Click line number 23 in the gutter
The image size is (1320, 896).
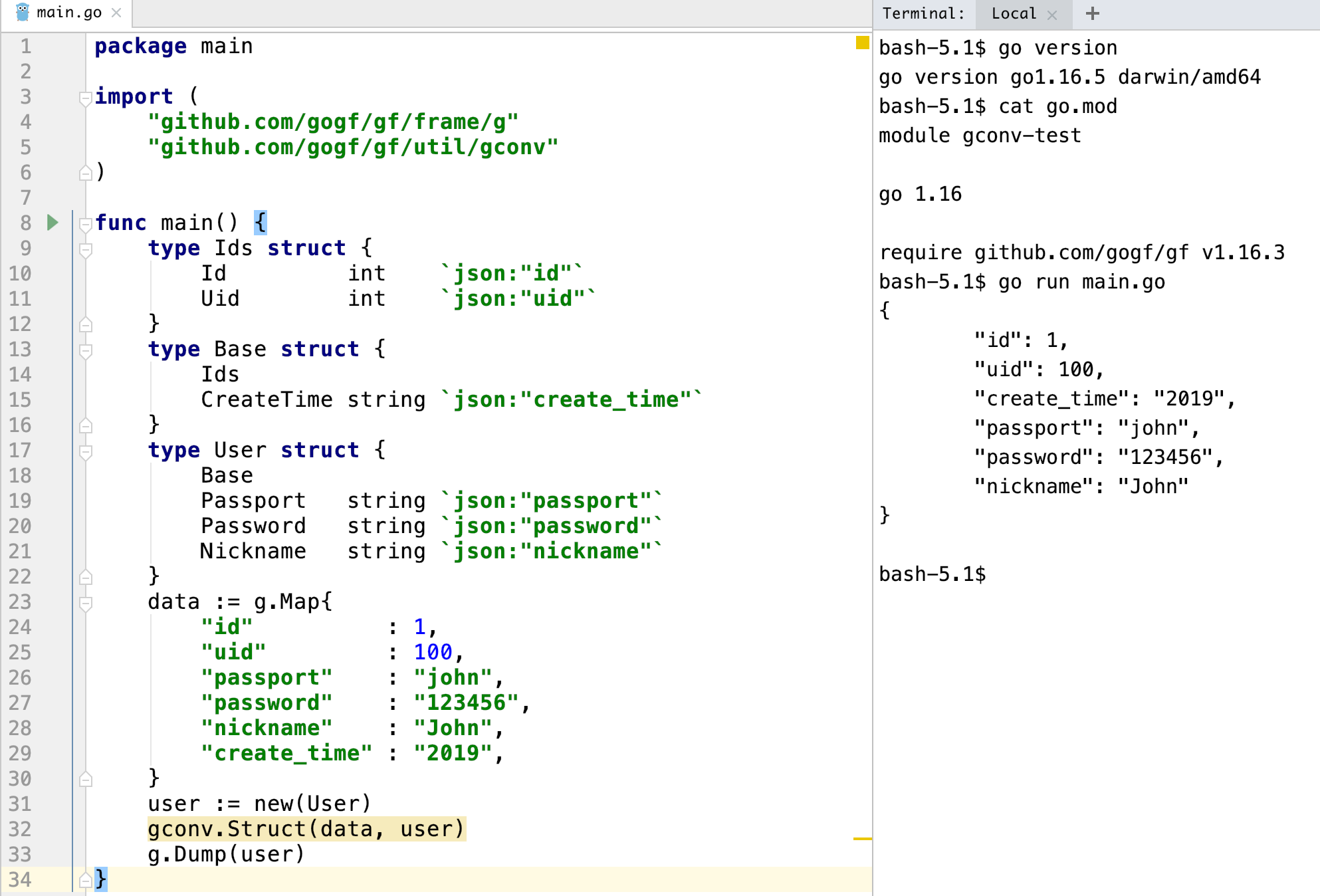tap(21, 602)
